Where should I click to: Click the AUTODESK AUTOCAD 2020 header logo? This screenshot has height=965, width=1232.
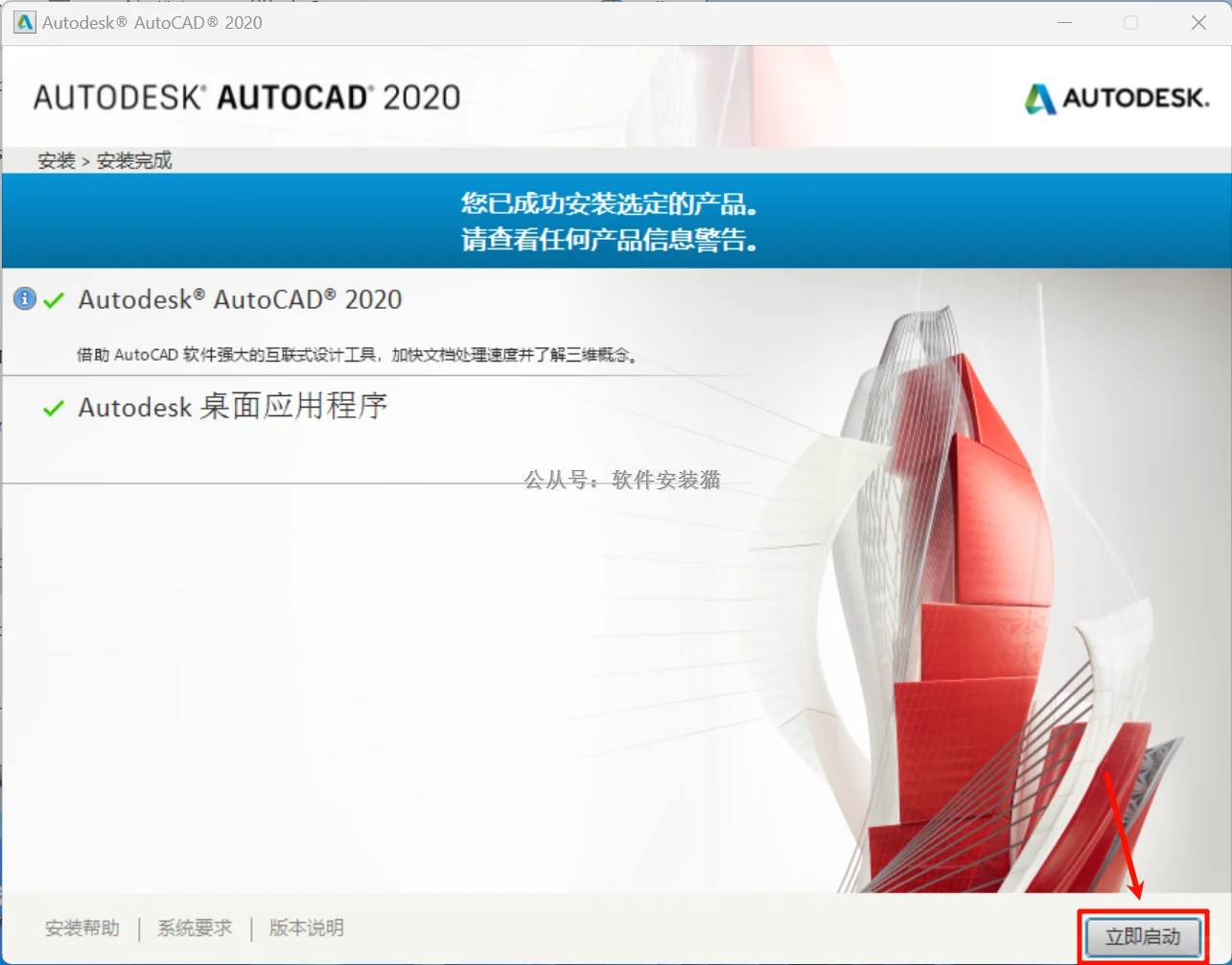pyautogui.click(x=246, y=96)
